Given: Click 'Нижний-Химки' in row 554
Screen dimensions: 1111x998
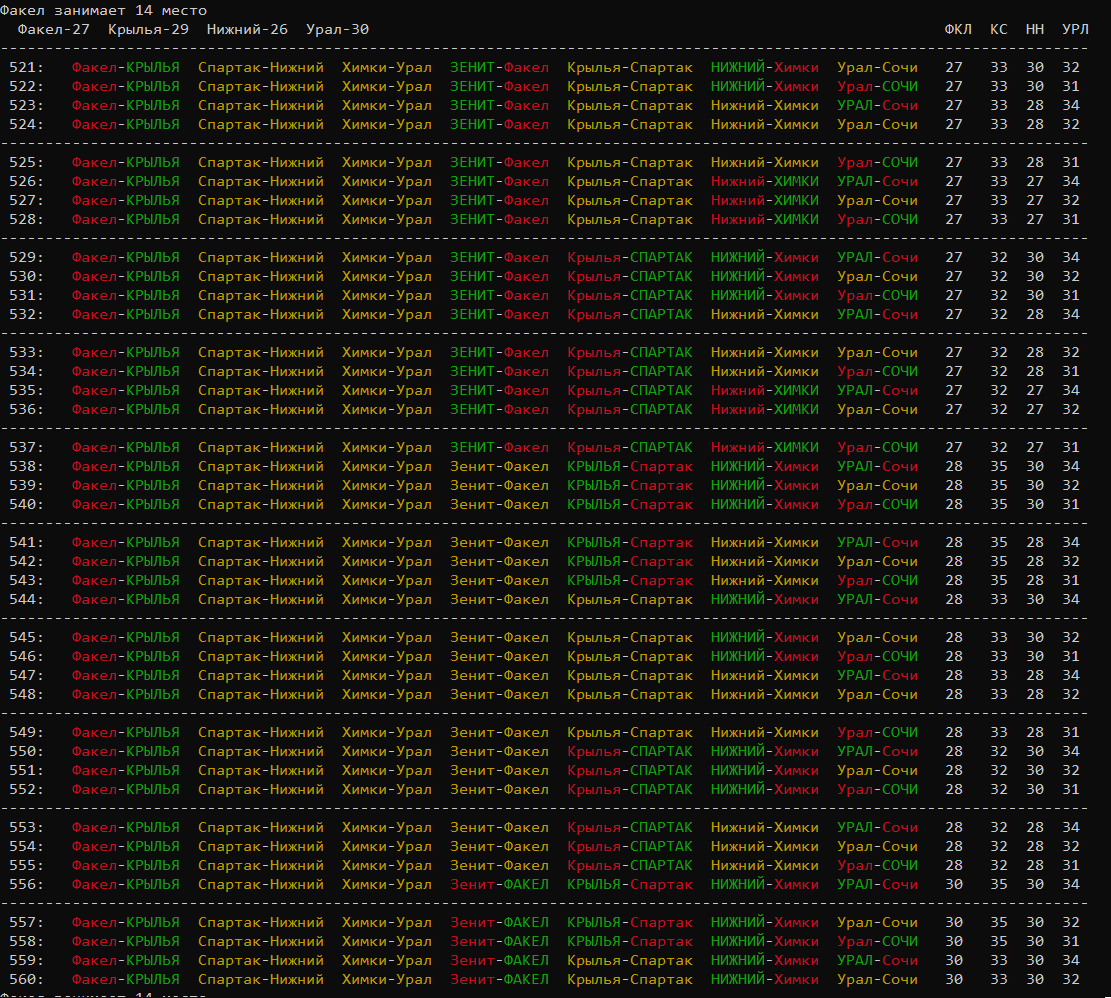Looking at the screenshot, I should click(765, 847).
